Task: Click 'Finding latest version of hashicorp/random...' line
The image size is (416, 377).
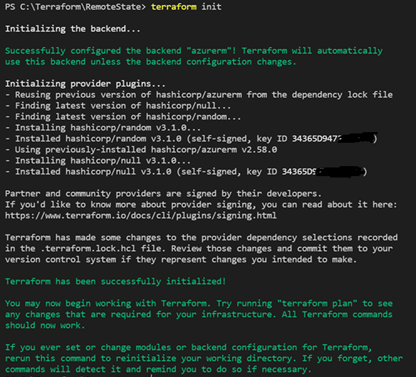Action: tap(123, 117)
